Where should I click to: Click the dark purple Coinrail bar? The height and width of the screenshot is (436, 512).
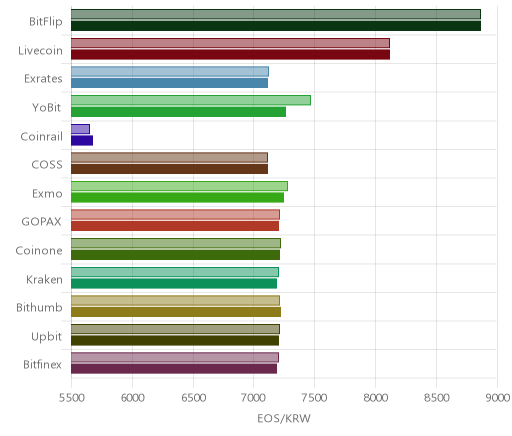coord(82,140)
